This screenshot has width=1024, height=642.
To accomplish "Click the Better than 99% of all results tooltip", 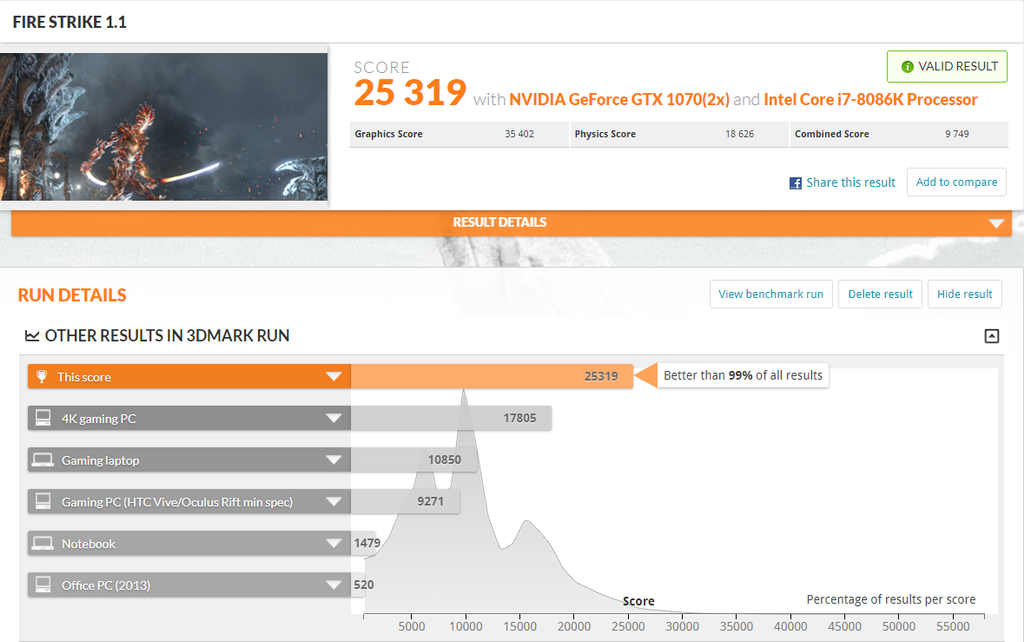I will tap(743, 376).
